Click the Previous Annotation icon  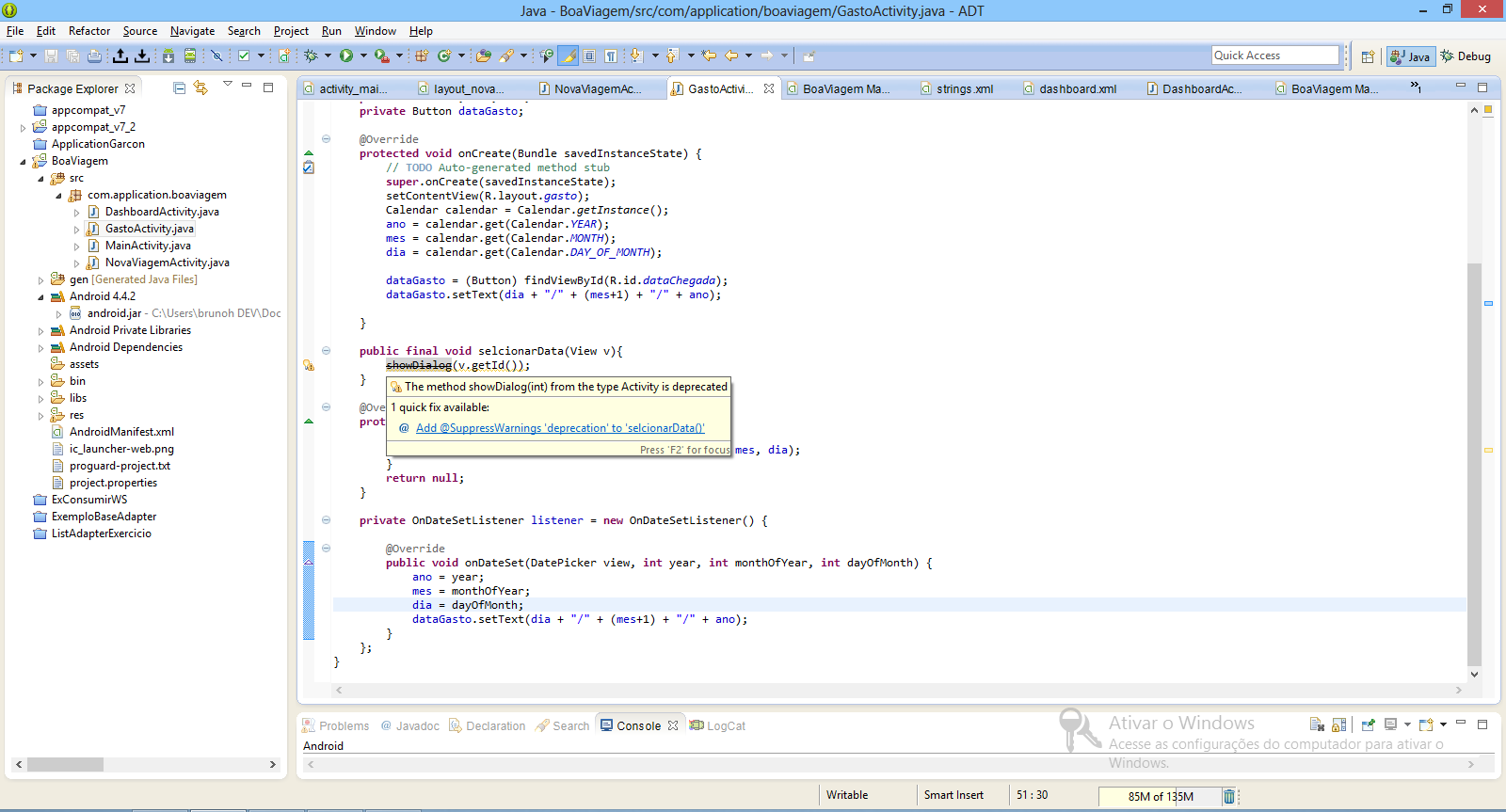(x=672, y=56)
